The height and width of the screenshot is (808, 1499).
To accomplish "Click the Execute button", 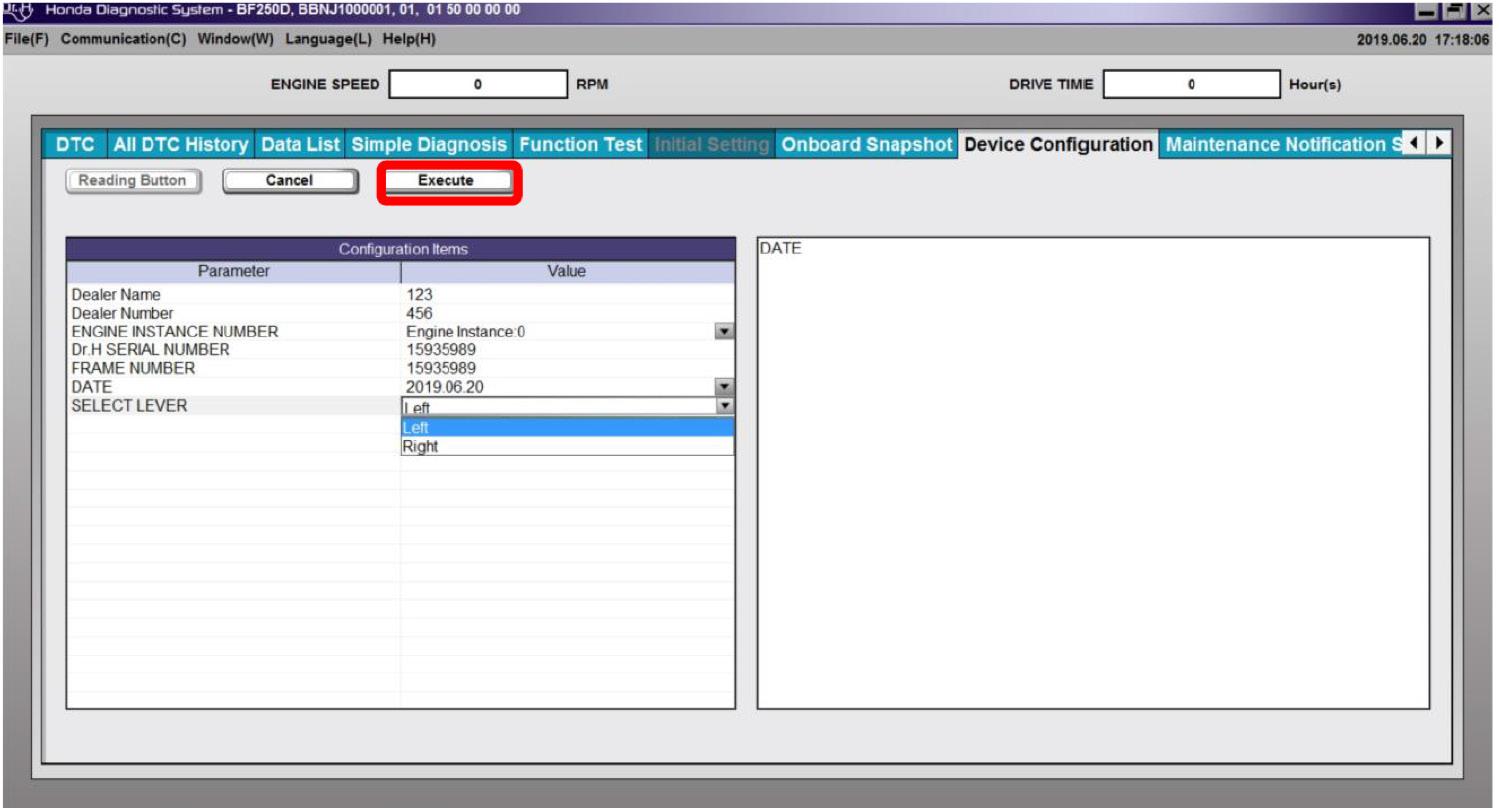I will [446, 181].
